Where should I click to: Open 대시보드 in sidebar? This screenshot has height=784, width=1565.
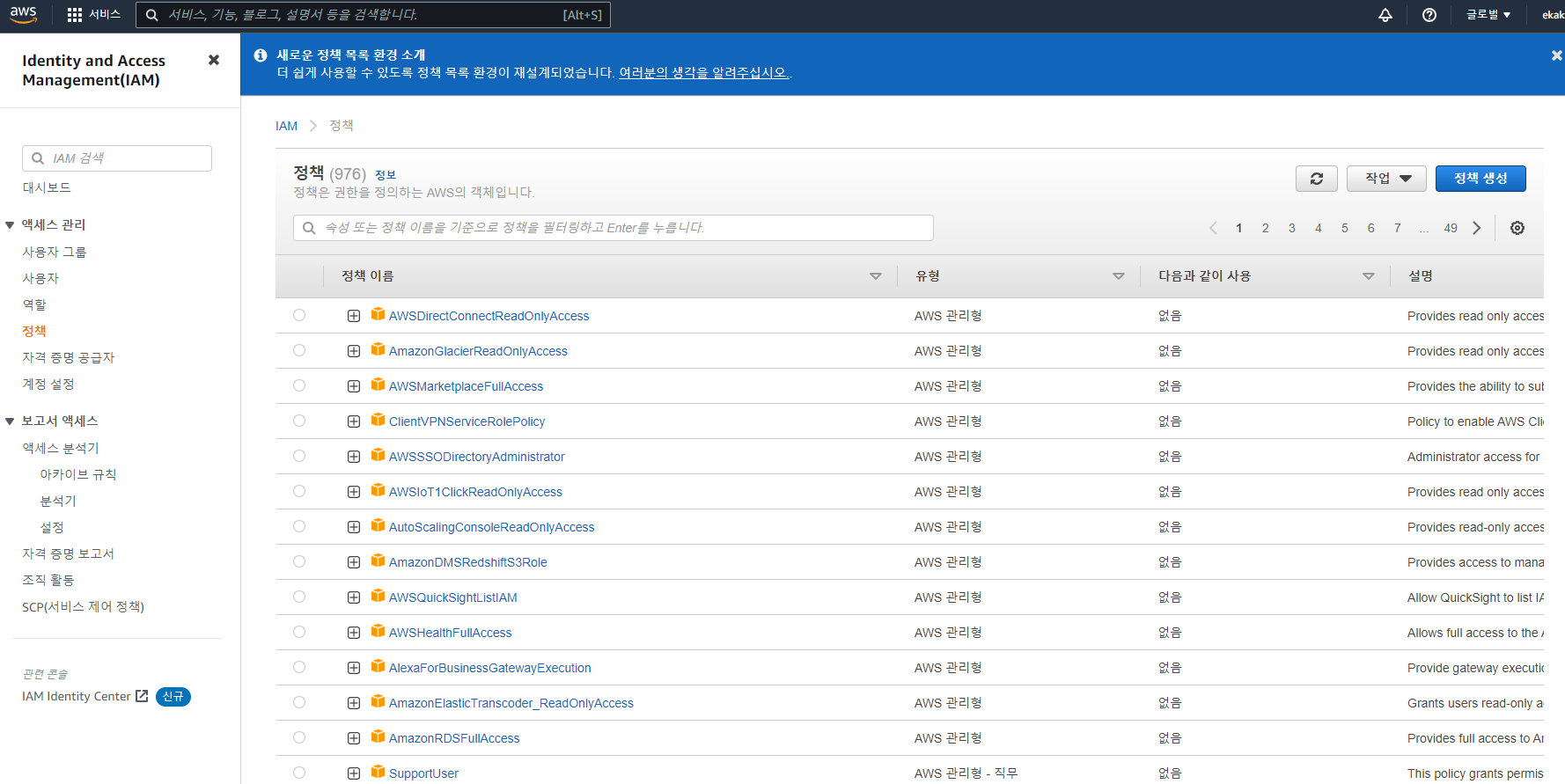(47, 187)
